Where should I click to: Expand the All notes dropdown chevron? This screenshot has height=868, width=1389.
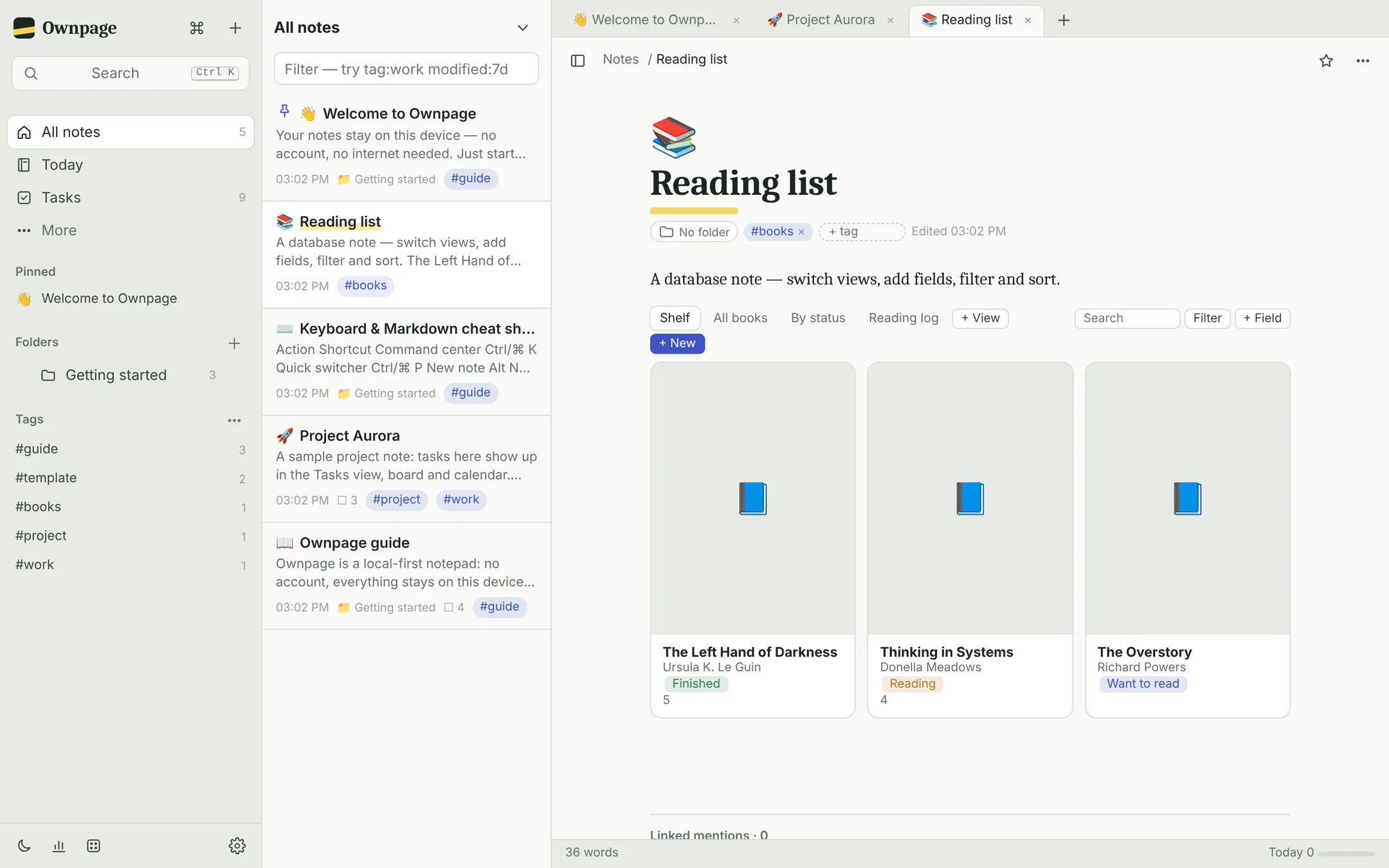click(x=523, y=28)
